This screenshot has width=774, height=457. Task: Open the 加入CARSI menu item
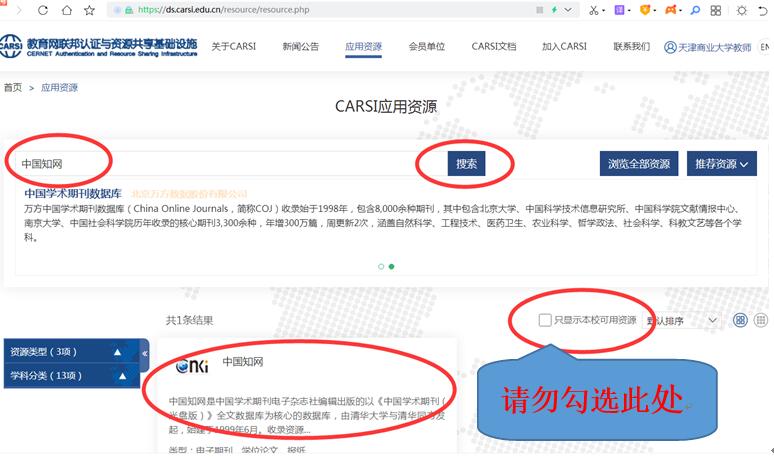point(564,46)
